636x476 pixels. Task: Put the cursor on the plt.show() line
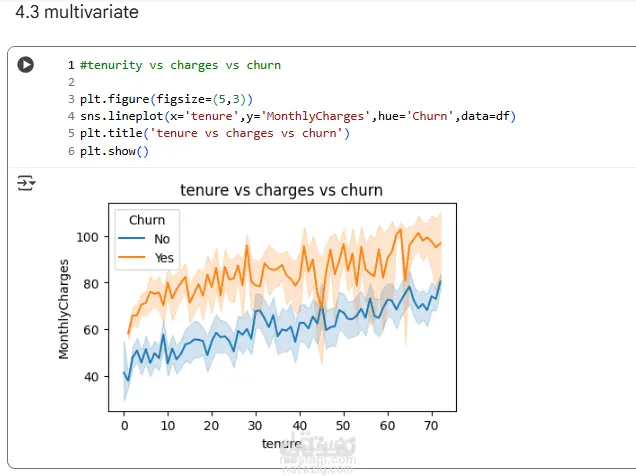tap(114, 151)
